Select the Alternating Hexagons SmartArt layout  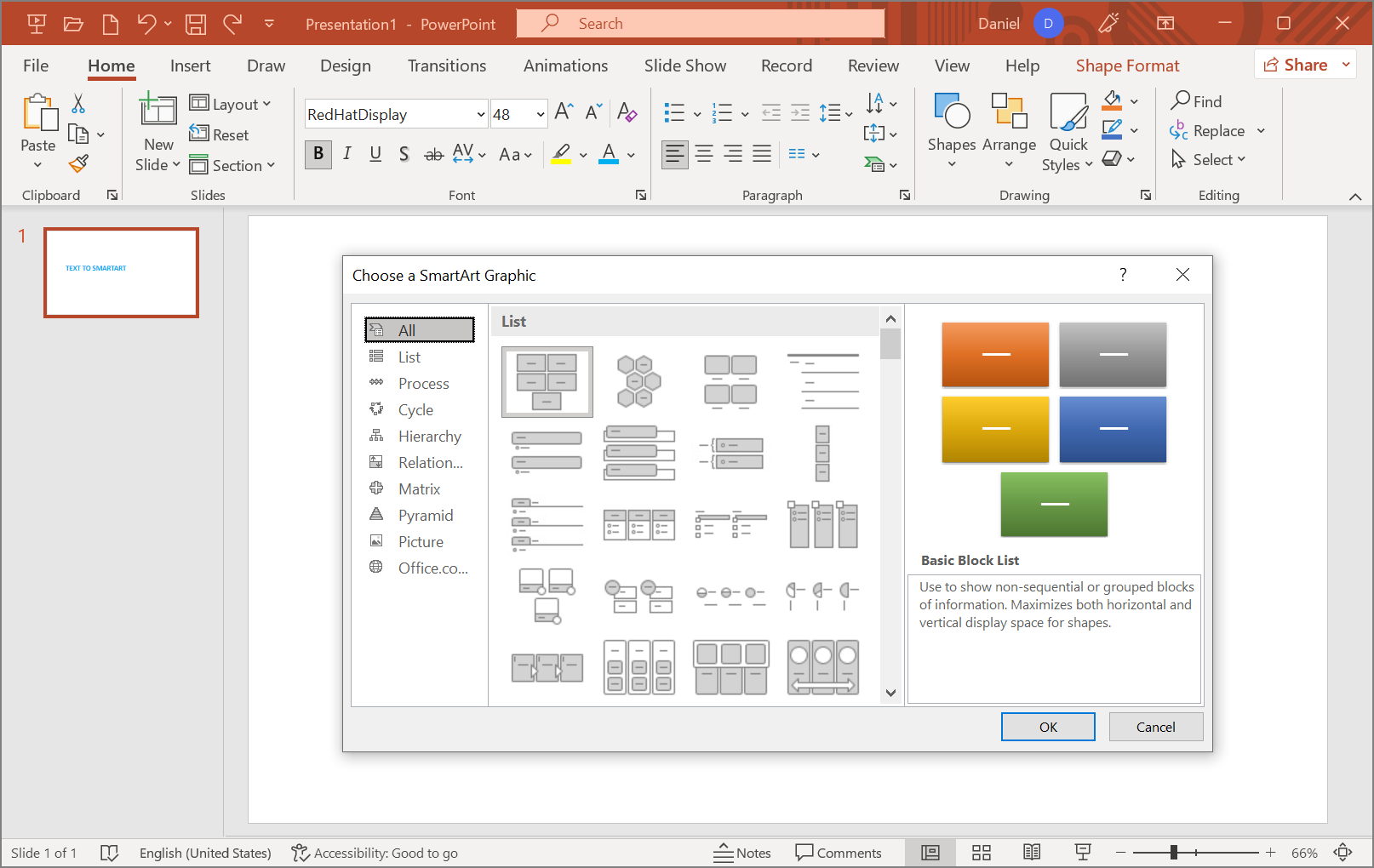coord(638,381)
